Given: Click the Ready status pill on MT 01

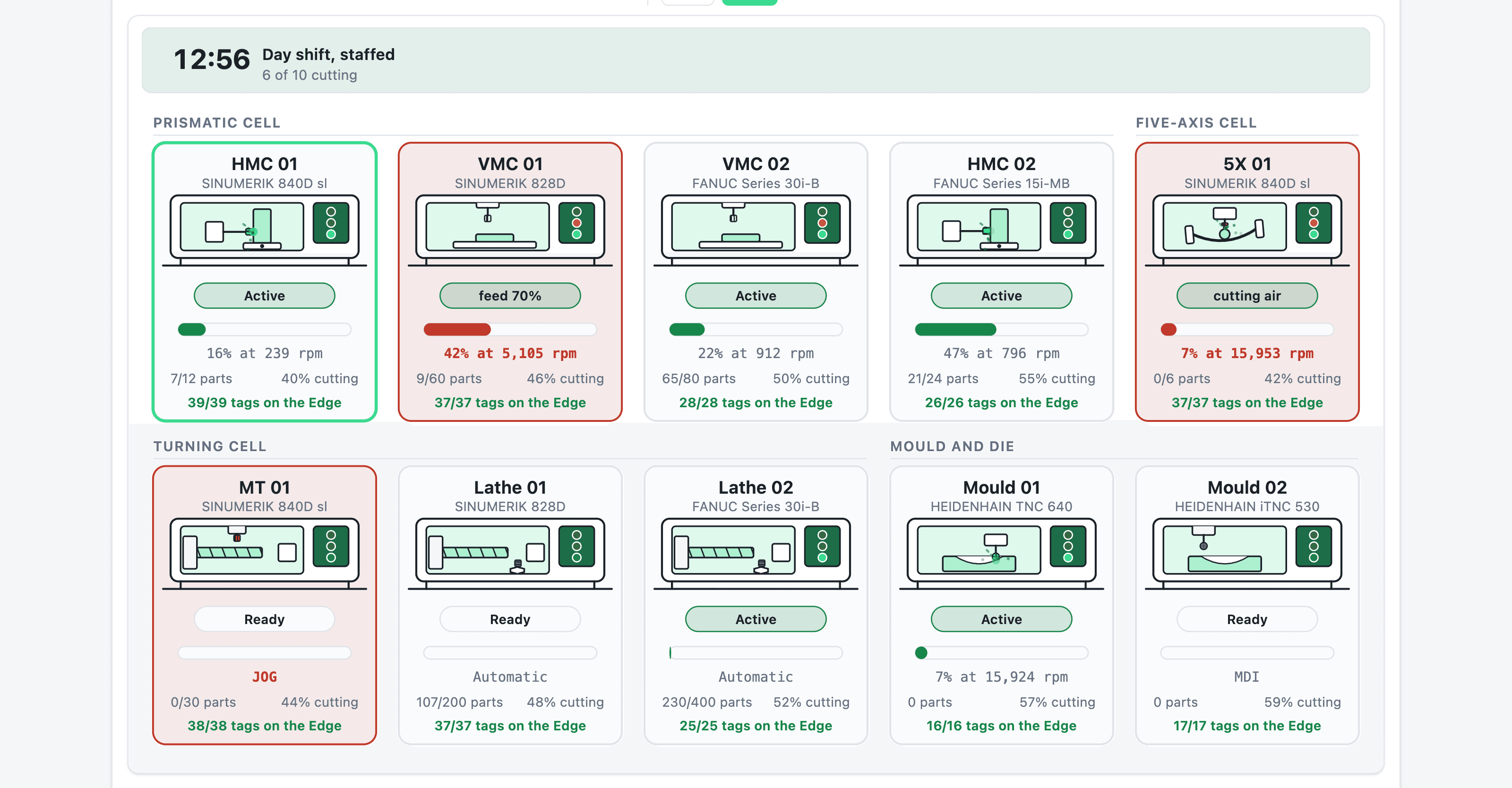Looking at the screenshot, I should pos(264,619).
